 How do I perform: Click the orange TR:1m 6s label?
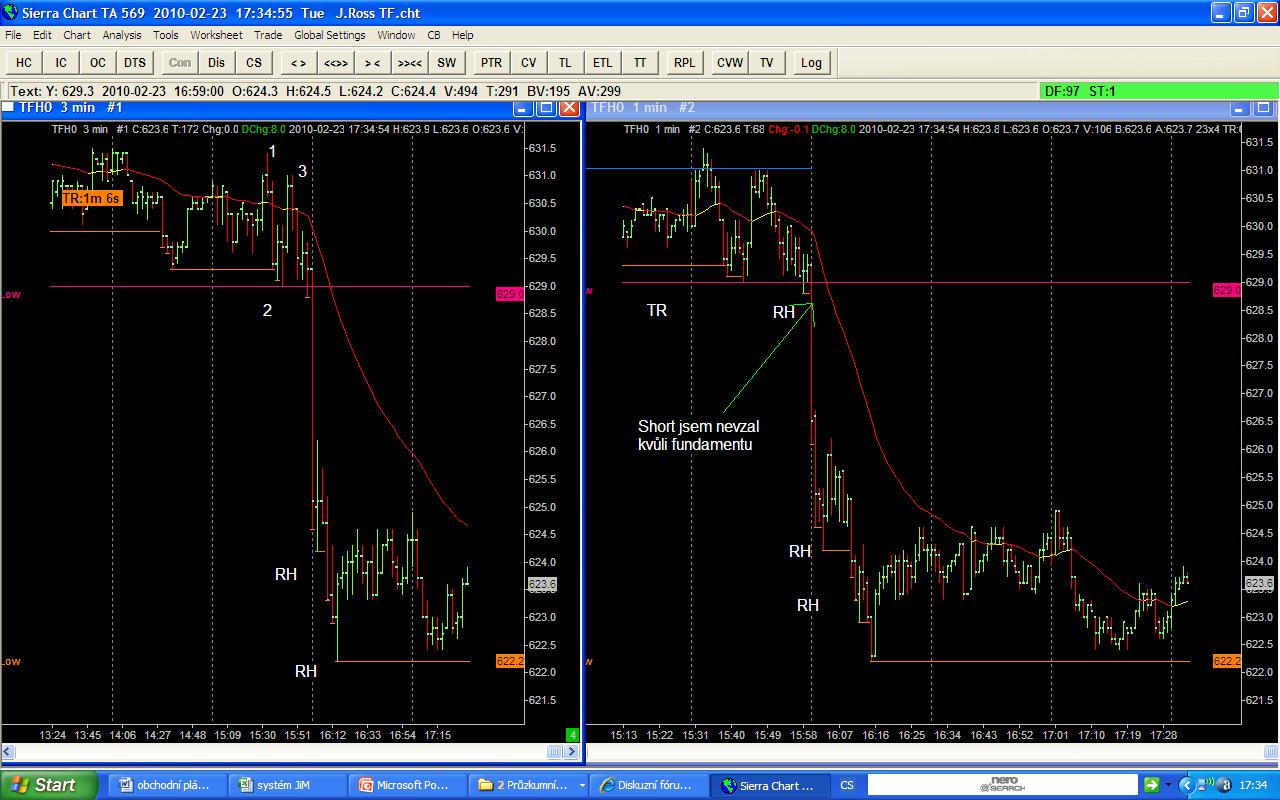[91, 199]
